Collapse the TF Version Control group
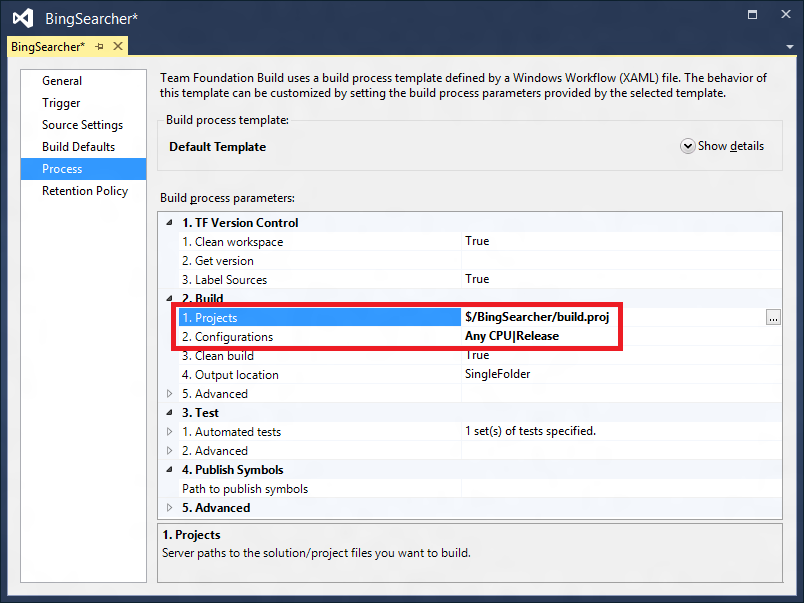 [169, 223]
